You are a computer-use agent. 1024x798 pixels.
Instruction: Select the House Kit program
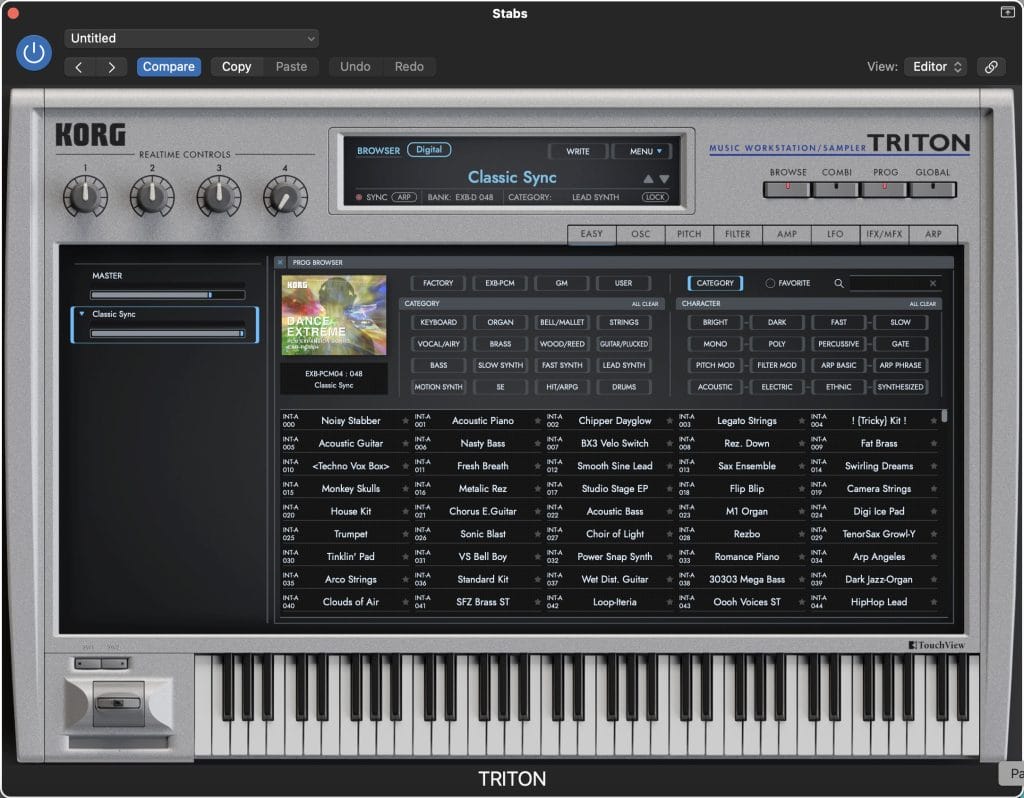351,511
